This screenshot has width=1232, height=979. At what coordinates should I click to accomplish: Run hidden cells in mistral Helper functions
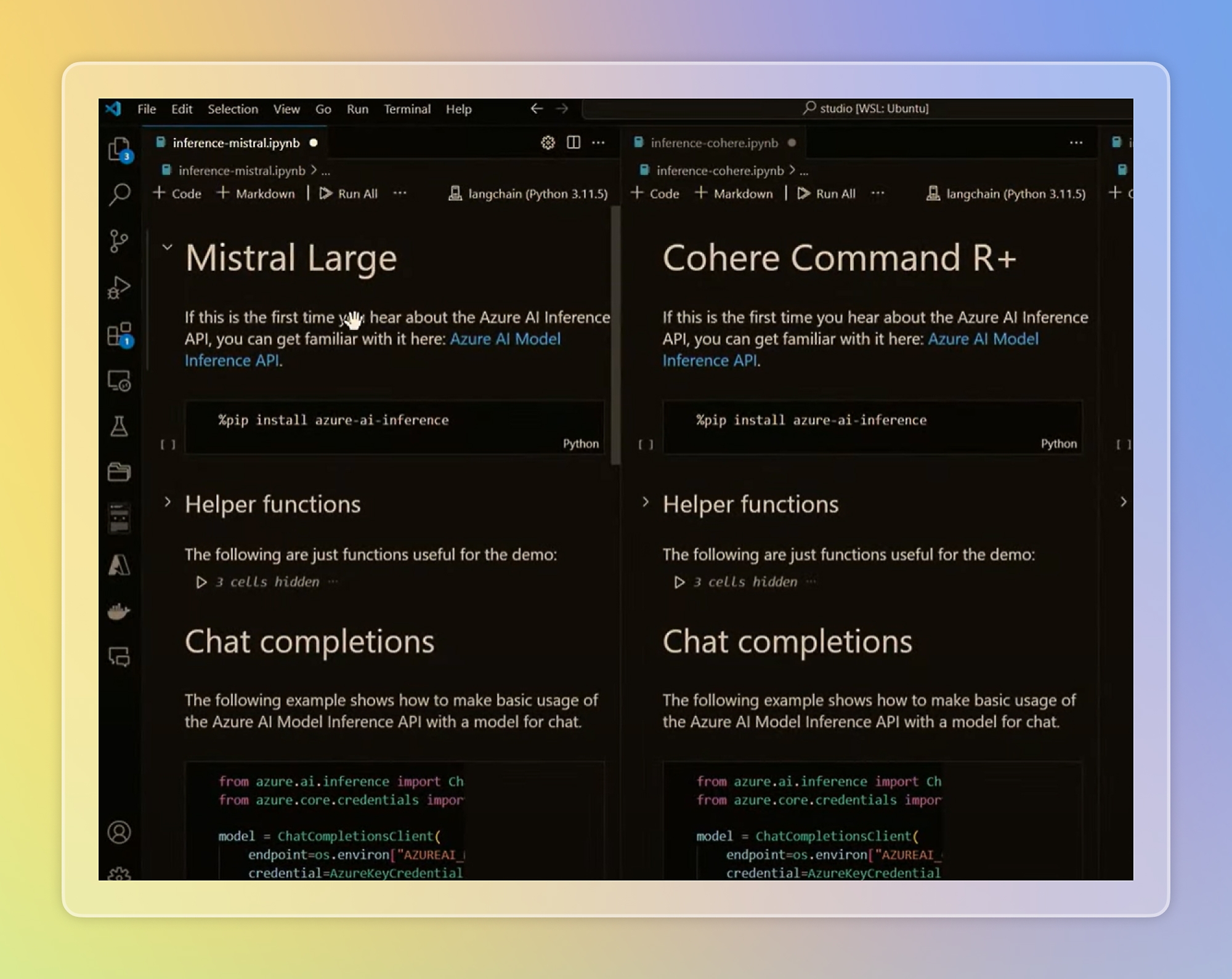click(x=201, y=582)
